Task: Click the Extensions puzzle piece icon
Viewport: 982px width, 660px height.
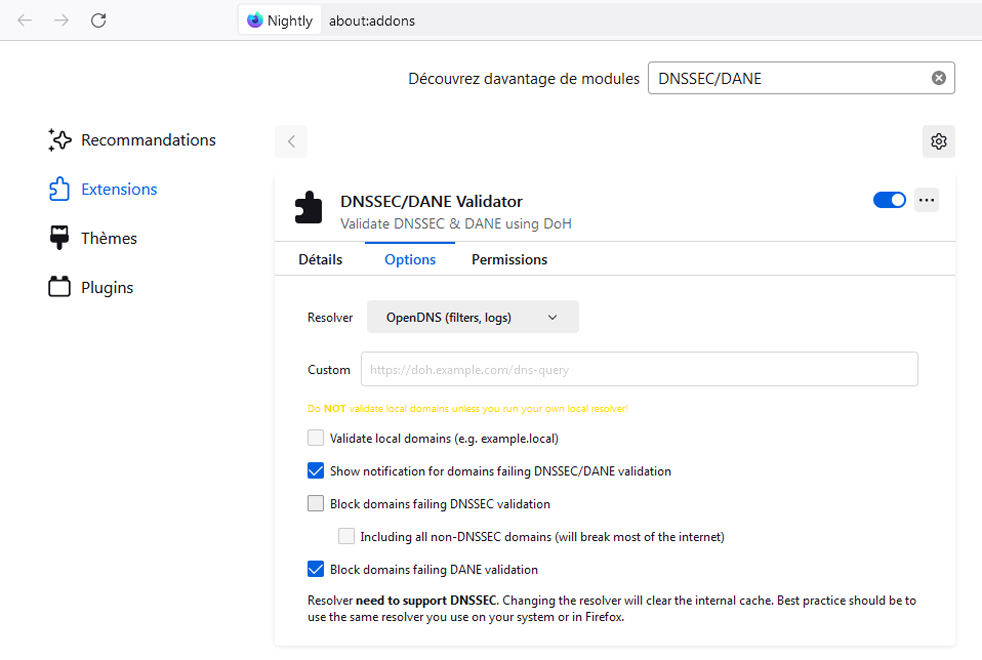Action: coord(59,189)
